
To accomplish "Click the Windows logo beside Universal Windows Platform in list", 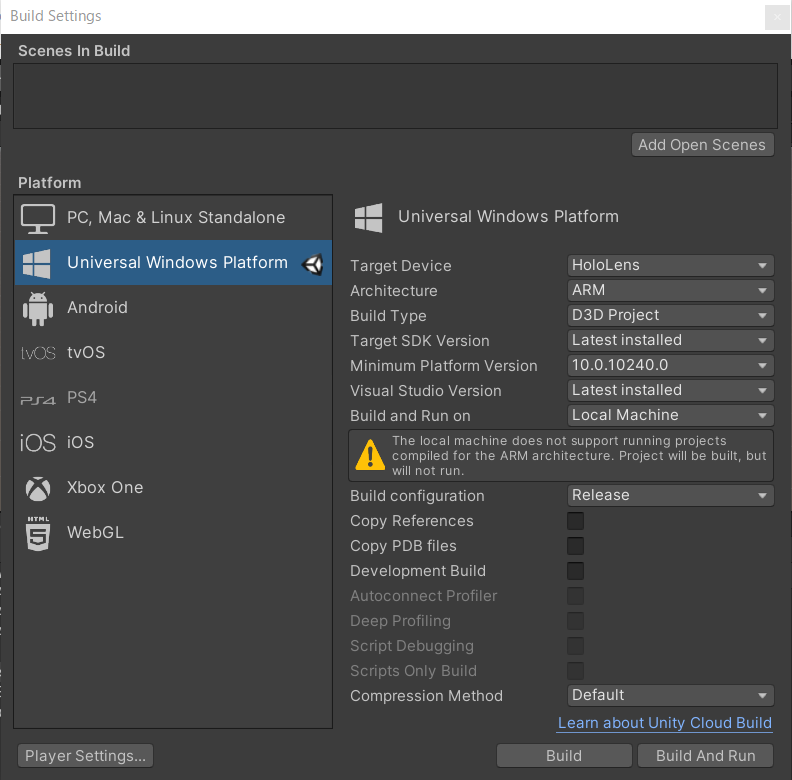I will point(36,263).
